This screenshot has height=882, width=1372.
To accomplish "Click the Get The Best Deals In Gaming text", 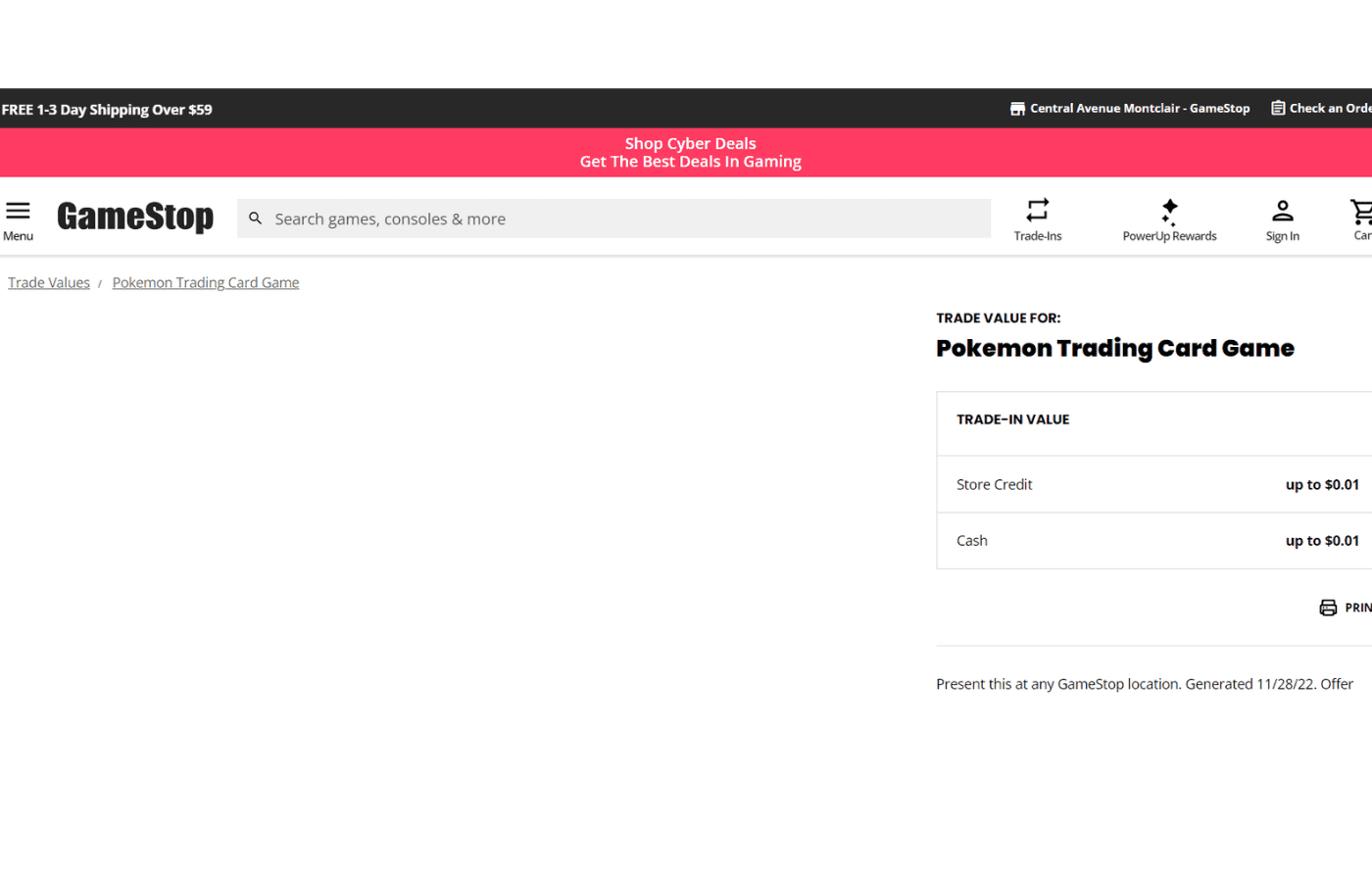I will coord(691,162).
